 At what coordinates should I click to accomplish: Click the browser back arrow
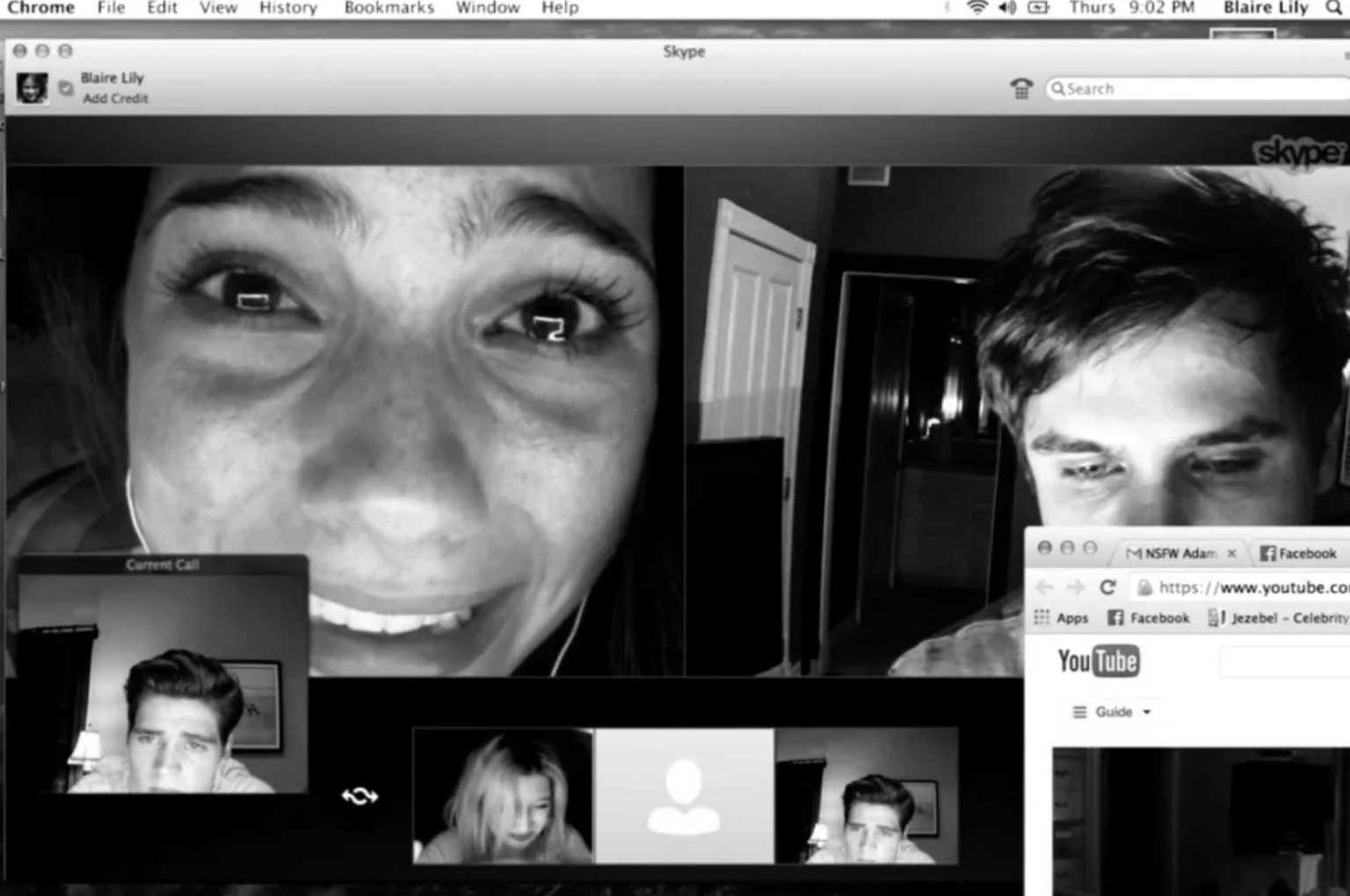1044,587
